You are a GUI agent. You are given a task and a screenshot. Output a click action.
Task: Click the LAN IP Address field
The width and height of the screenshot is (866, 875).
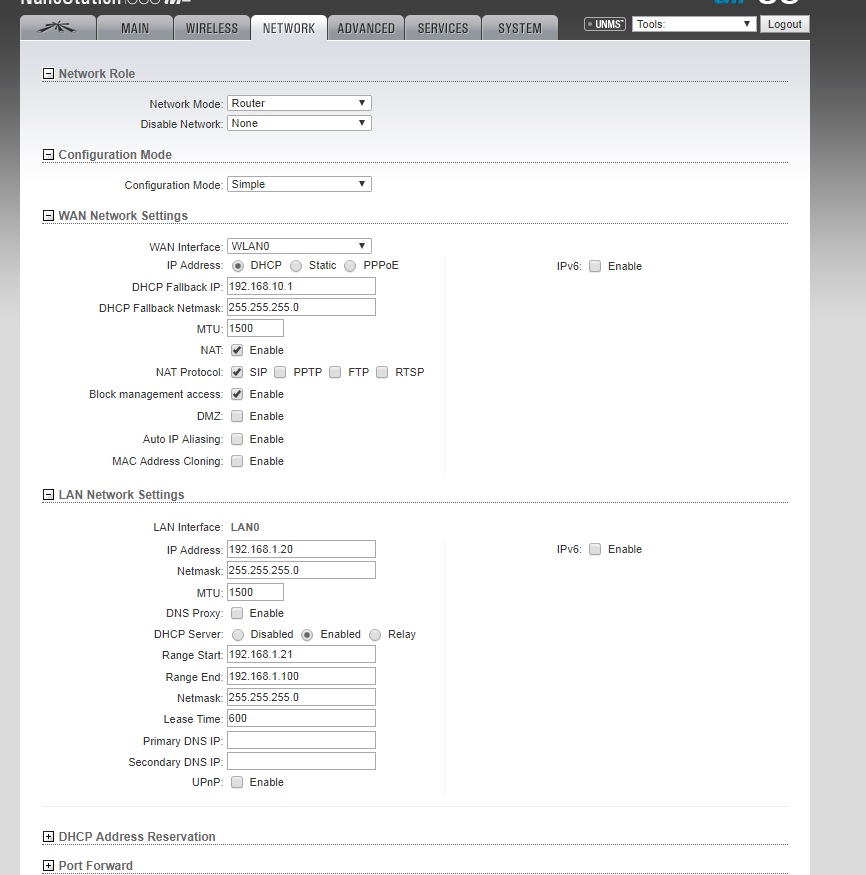(x=301, y=549)
